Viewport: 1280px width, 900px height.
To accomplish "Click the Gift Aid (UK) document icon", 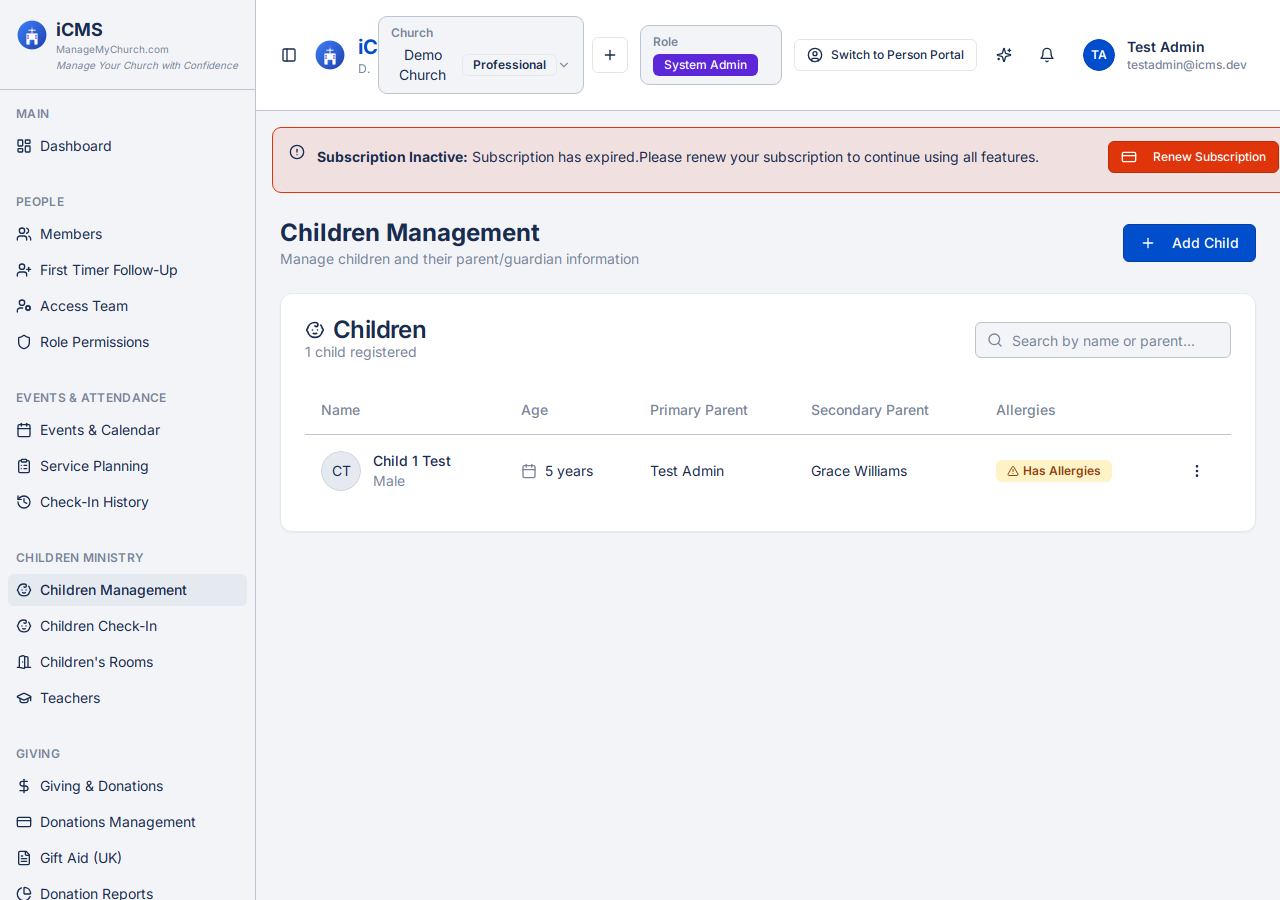I will [24, 858].
